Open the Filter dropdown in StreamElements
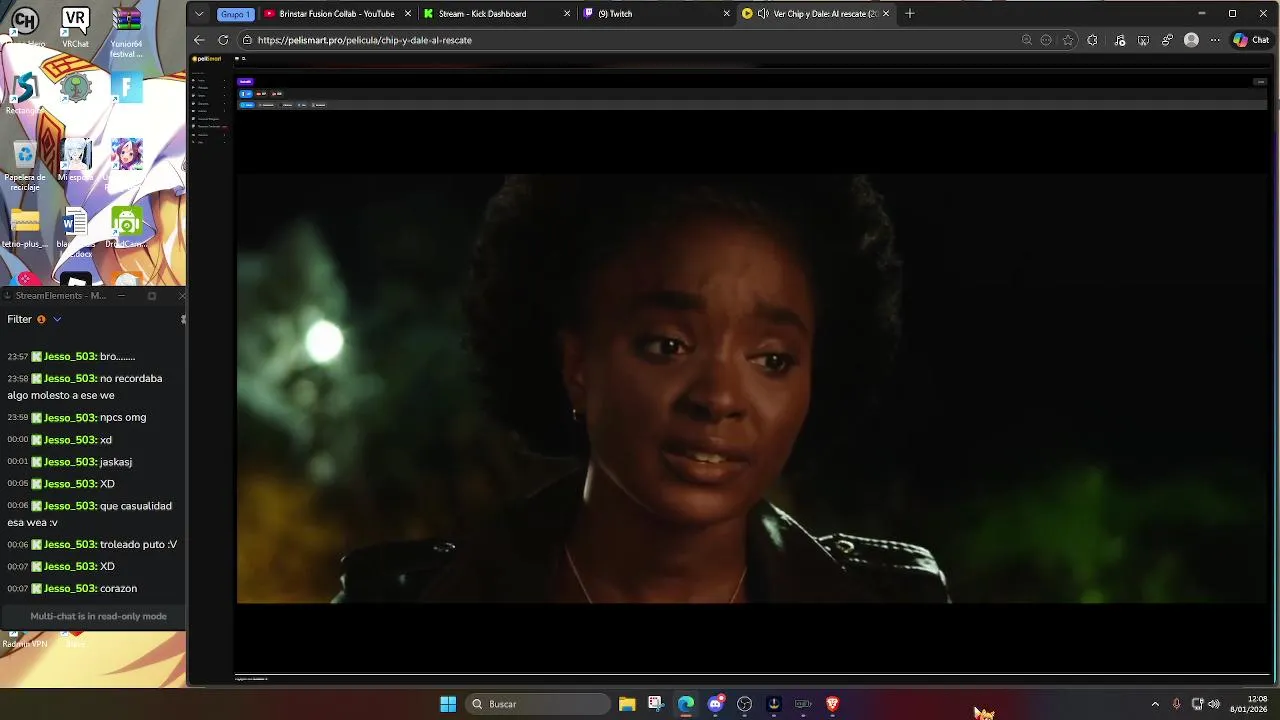The image size is (1280, 720). coord(57,319)
